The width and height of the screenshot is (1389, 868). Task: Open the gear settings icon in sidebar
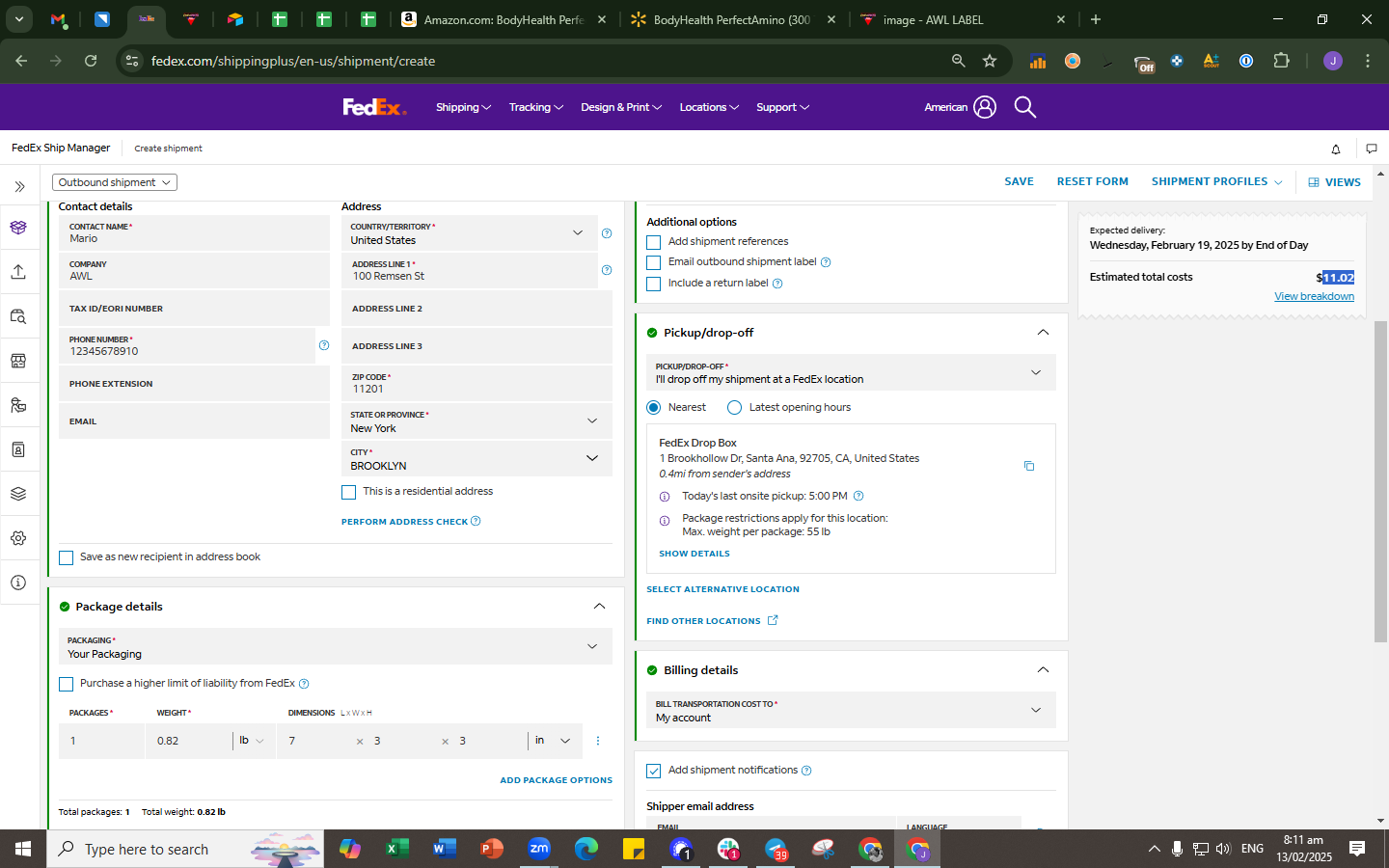click(x=18, y=538)
